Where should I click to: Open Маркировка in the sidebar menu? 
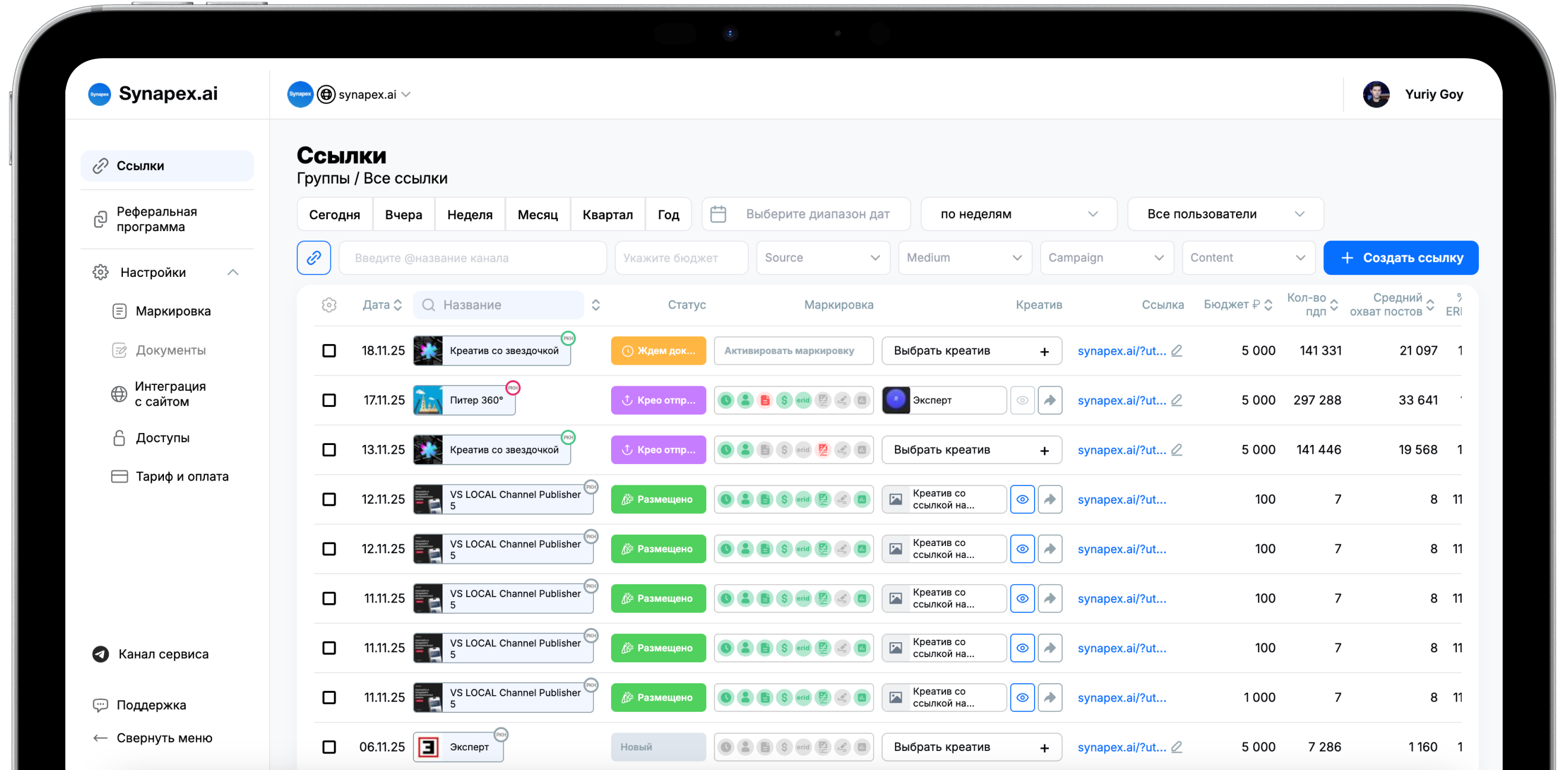coord(173,311)
